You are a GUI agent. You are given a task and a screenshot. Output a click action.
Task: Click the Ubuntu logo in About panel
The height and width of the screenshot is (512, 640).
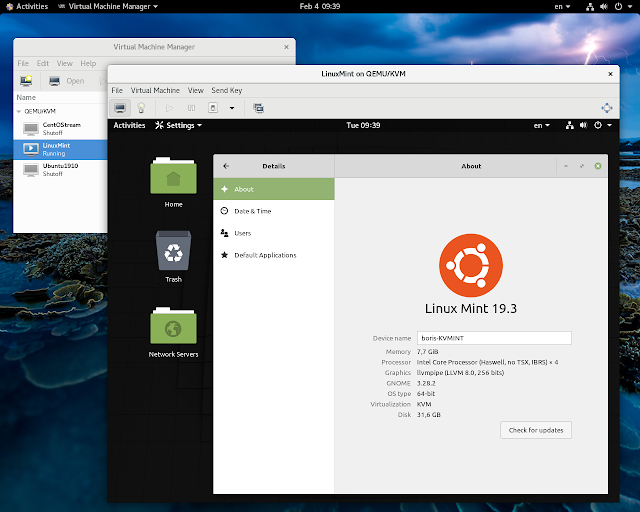coord(471,265)
